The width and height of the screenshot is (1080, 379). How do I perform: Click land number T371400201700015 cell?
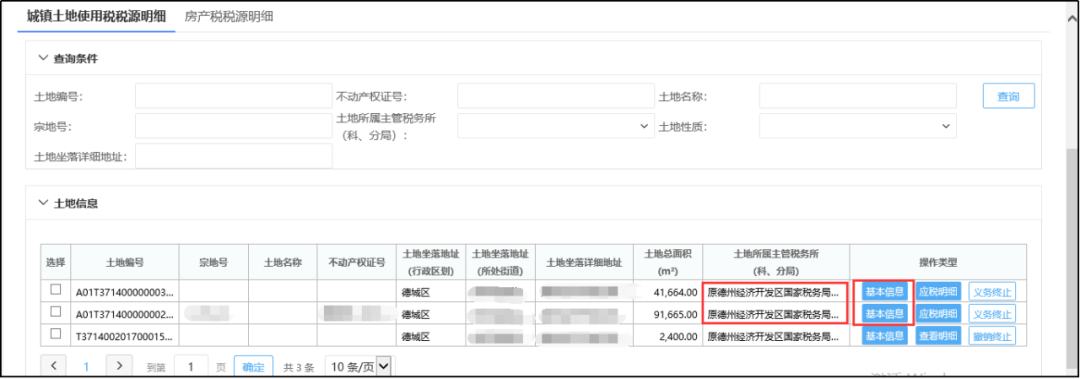[x=125, y=336]
